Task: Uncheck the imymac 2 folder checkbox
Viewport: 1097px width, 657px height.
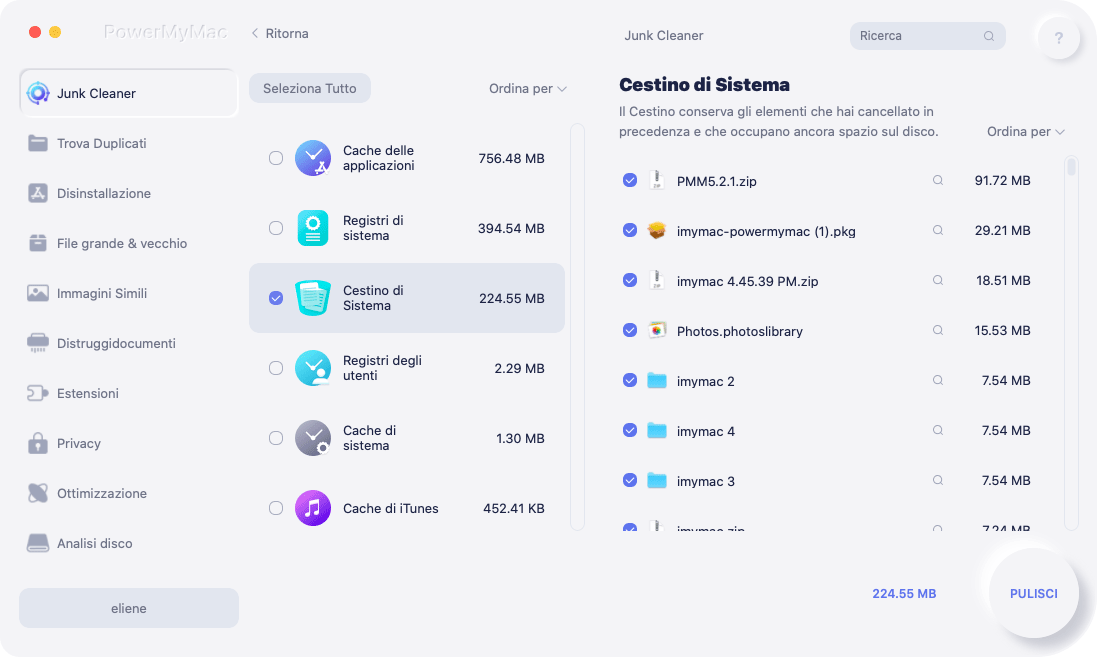Action: click(630, 381)
